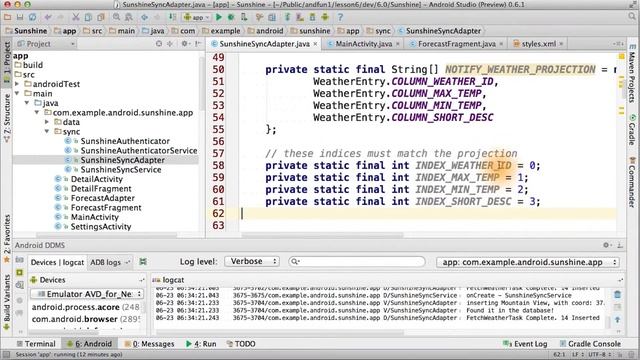This screenshot has height=360, width=640.
Task: Open the Terminal tool window
Action: point(36,344)
